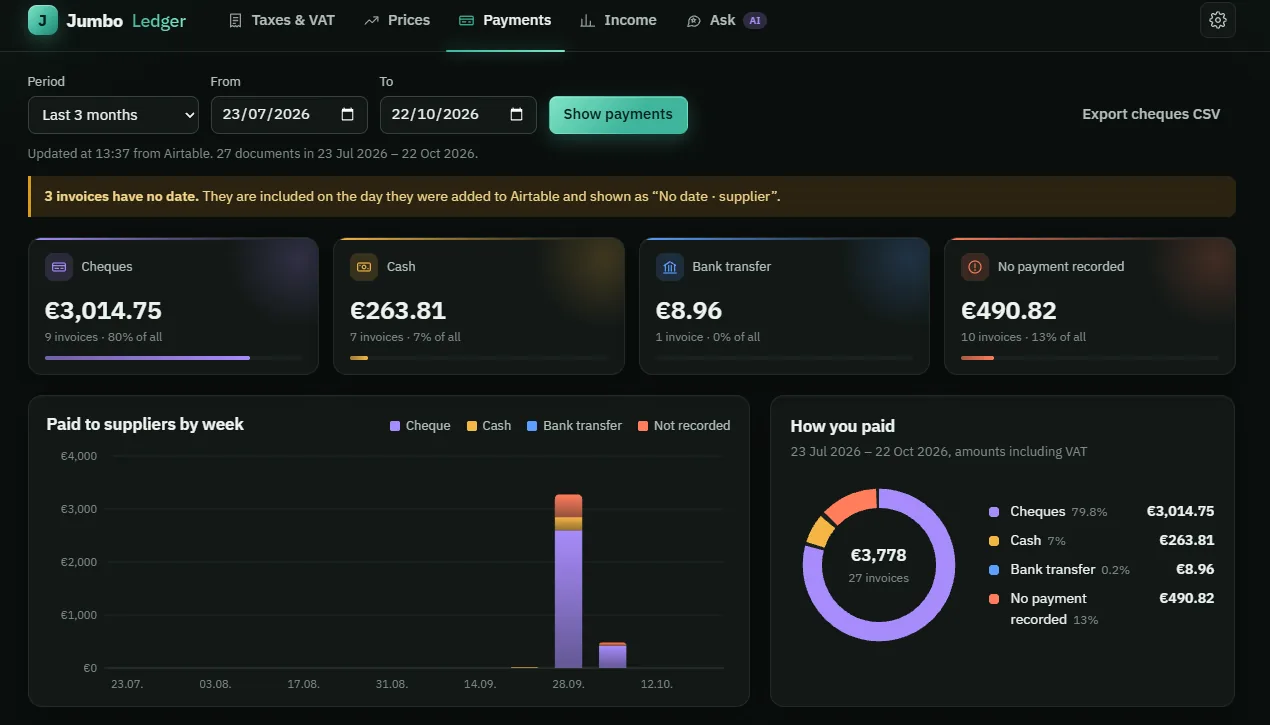The height and width of the screenshot is (725, 1270).
Task: Click the '9 invoices · 80% of all' text
Action: [103, 337]
